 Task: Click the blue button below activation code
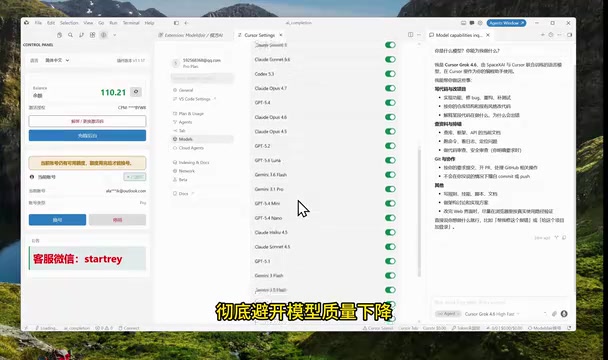(87, 135)
